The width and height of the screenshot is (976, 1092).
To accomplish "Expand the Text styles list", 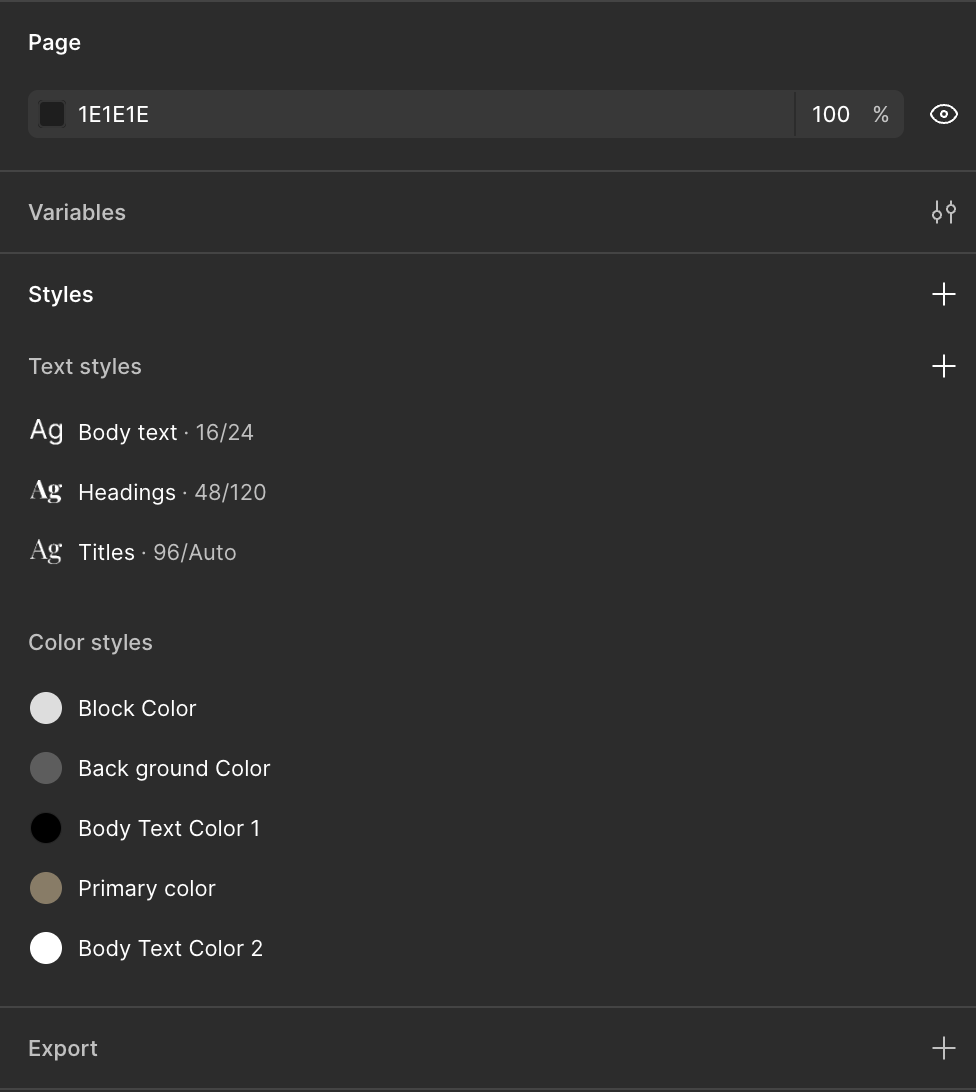I will pos(85,366).
